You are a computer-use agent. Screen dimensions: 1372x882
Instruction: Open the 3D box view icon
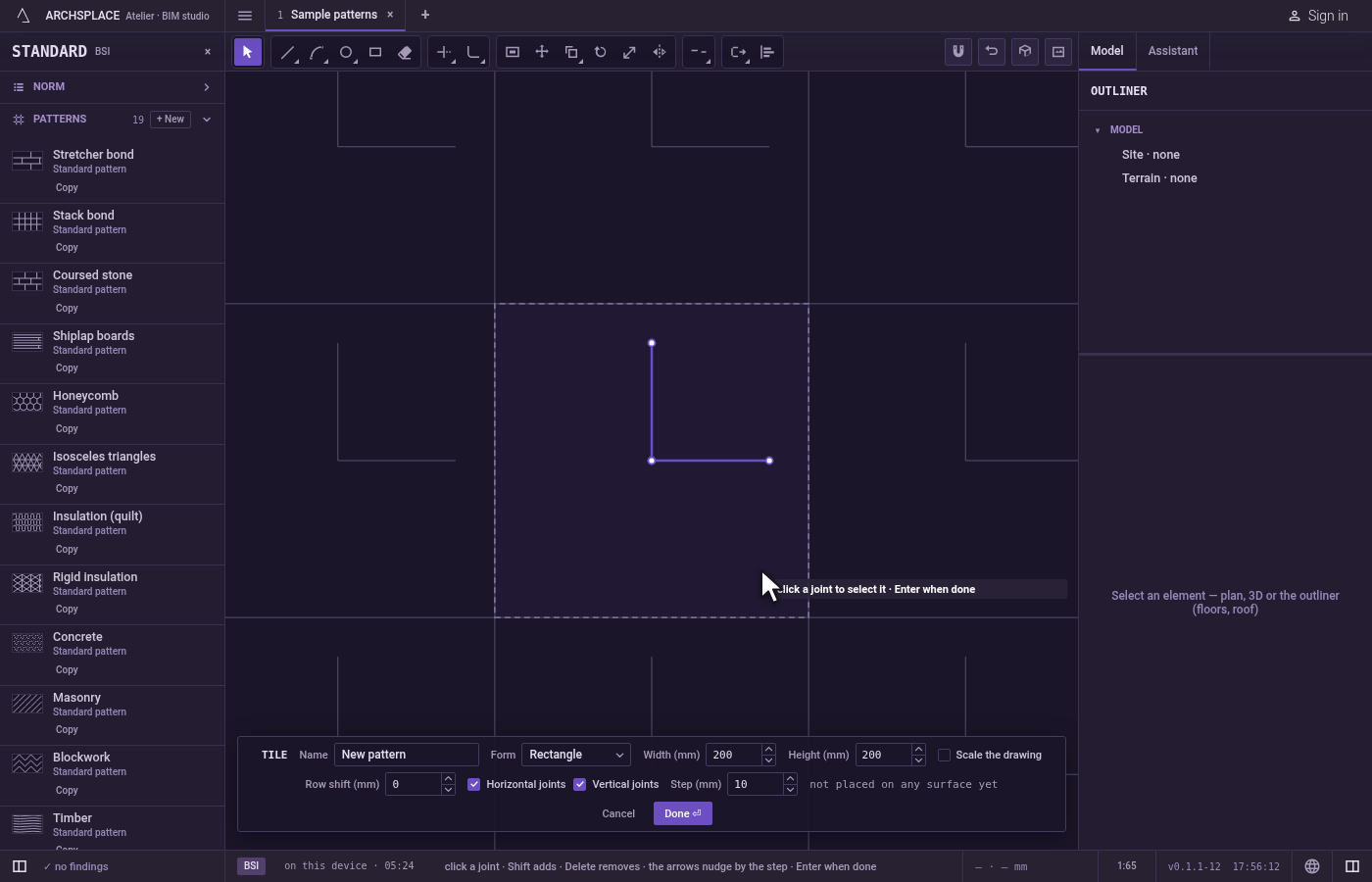point(1025,51)
